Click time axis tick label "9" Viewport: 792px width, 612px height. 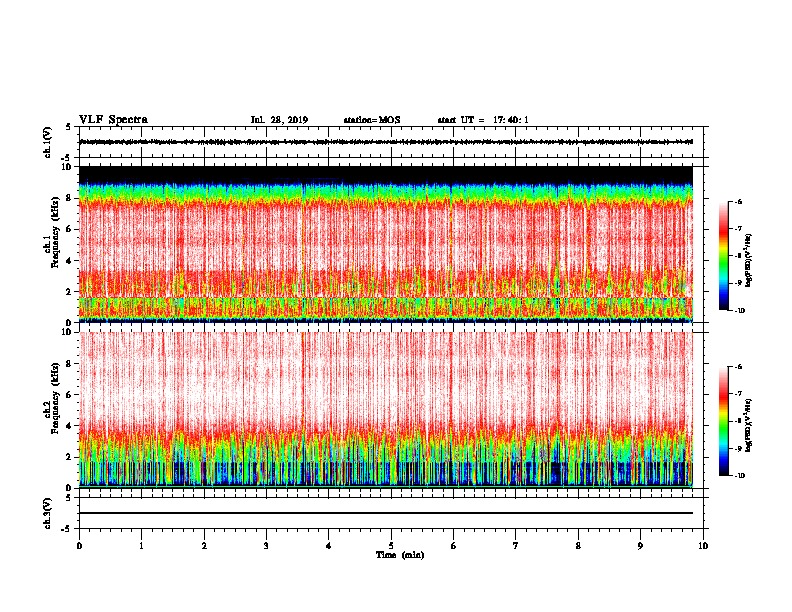(640, 546)
